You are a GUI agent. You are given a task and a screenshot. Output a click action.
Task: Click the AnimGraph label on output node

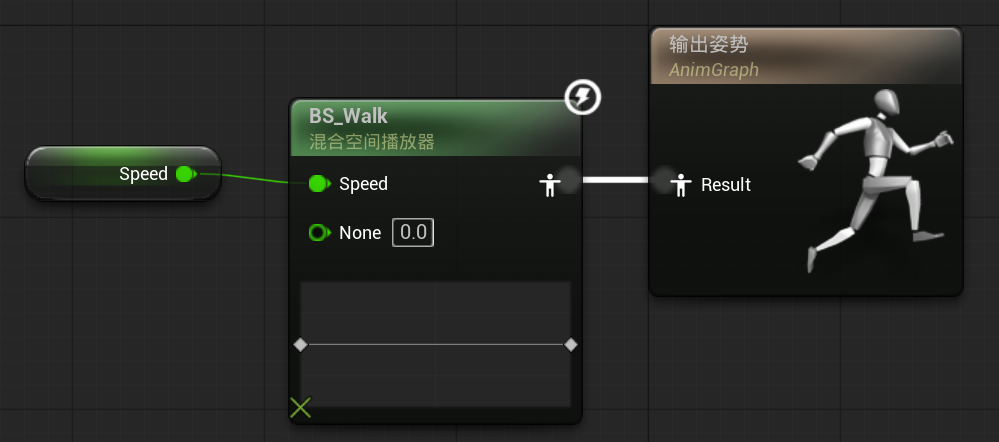point(714,70)
